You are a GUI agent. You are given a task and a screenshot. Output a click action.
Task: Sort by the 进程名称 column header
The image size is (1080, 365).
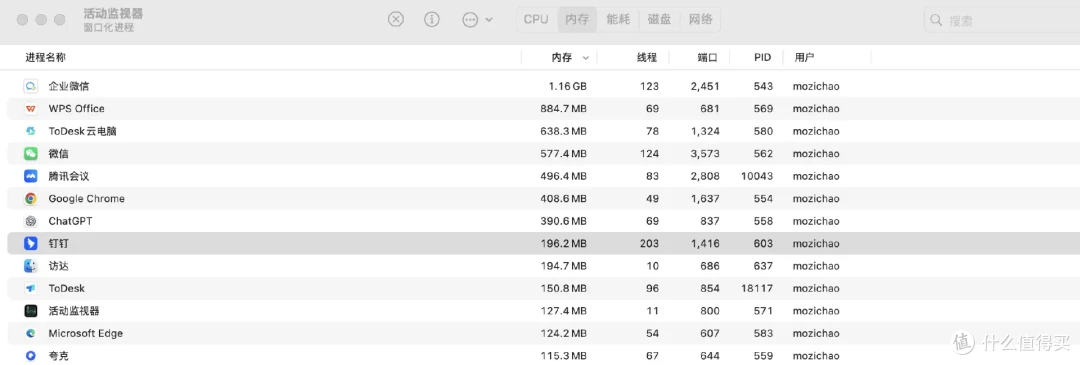[x=46, y=57]
